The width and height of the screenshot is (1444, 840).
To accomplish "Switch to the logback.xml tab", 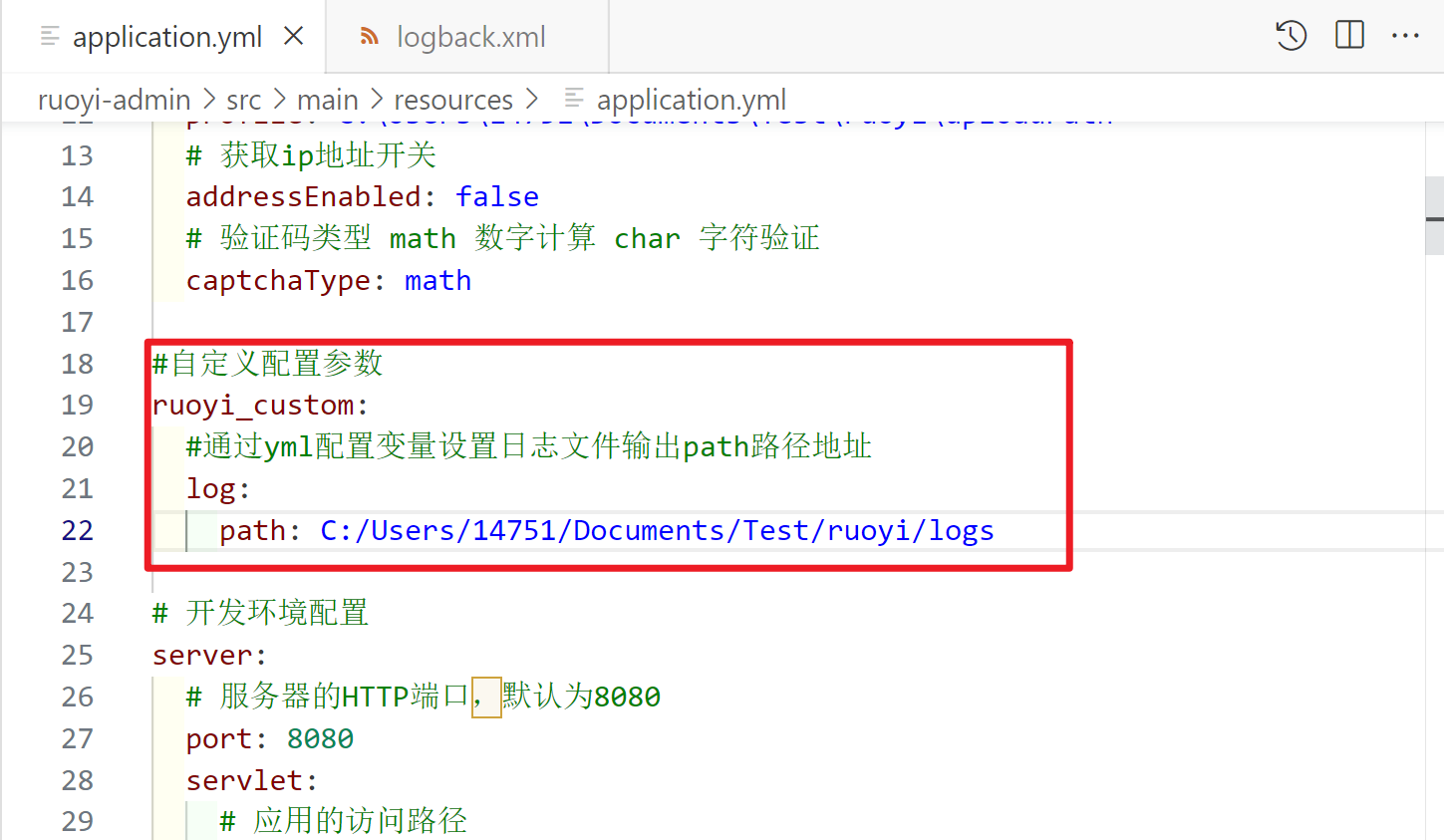I will [470, 38].
